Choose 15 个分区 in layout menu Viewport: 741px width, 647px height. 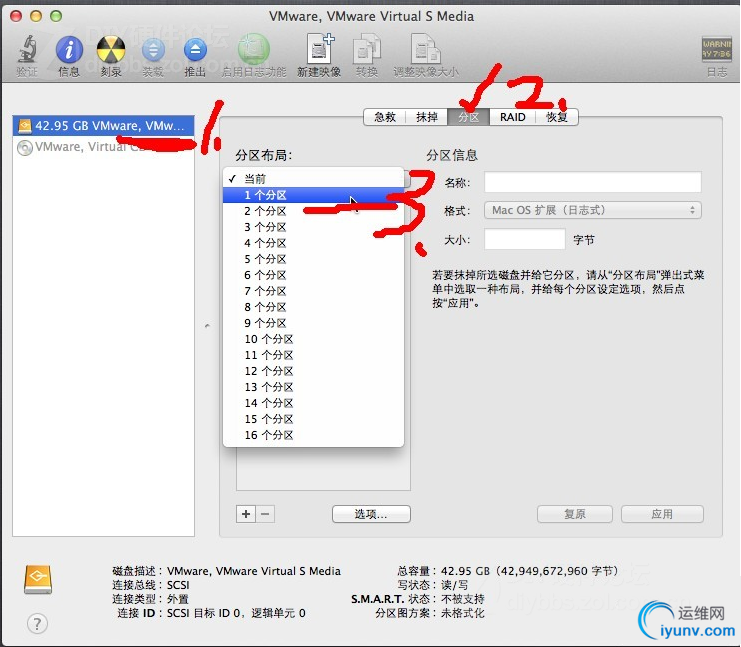tap(313, 419)
